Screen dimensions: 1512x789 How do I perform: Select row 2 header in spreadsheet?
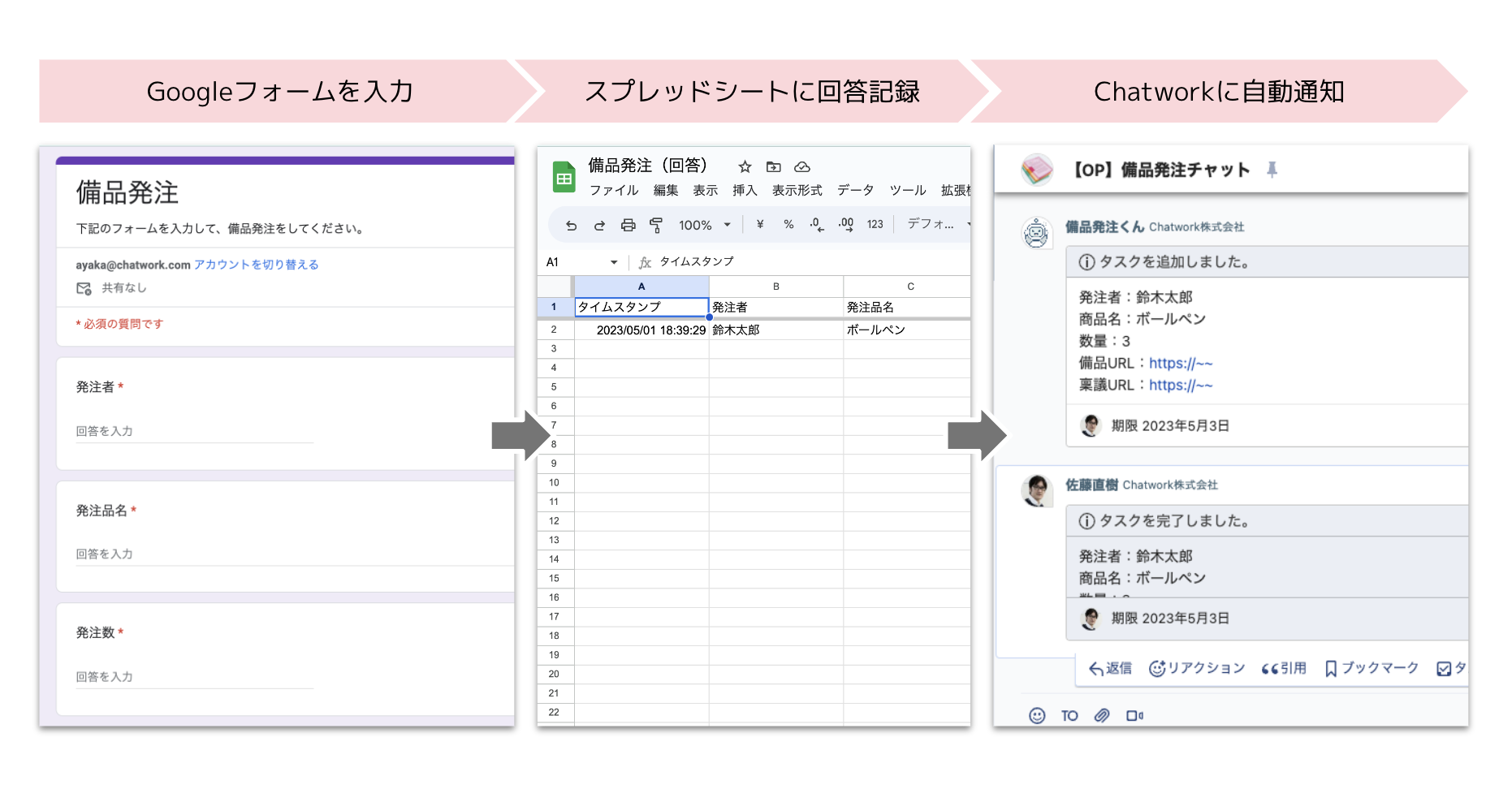(555, 330)
